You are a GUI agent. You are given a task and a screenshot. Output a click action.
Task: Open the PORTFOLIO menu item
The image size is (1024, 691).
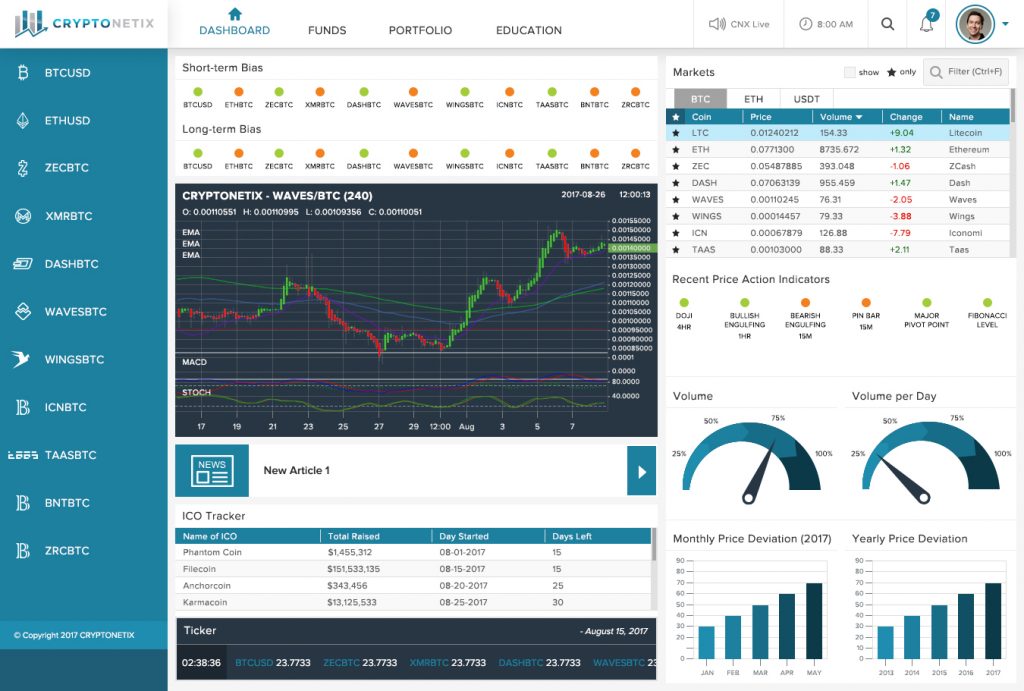tap(420, 30)
